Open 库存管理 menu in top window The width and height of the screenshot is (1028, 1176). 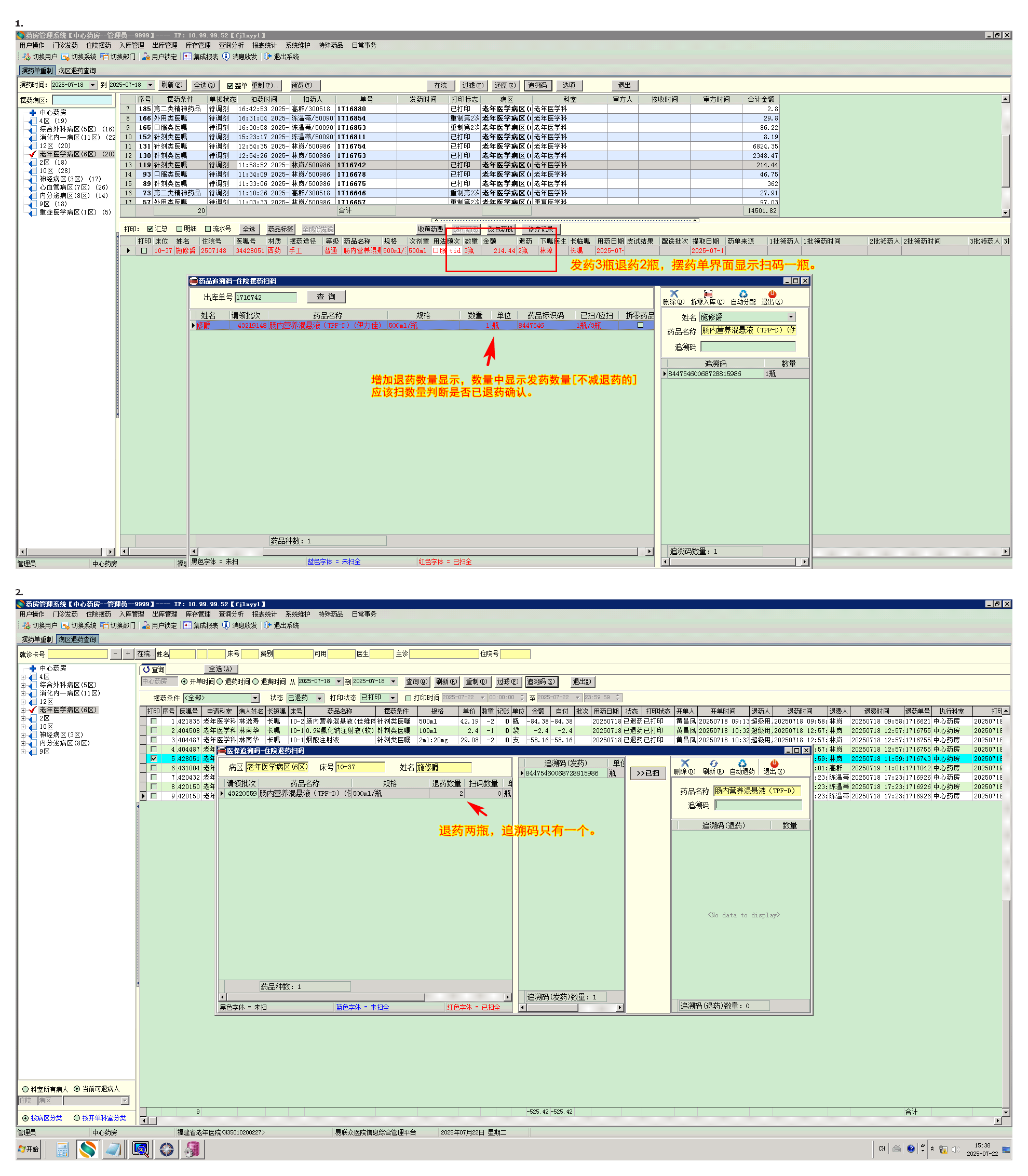[198, 45]
